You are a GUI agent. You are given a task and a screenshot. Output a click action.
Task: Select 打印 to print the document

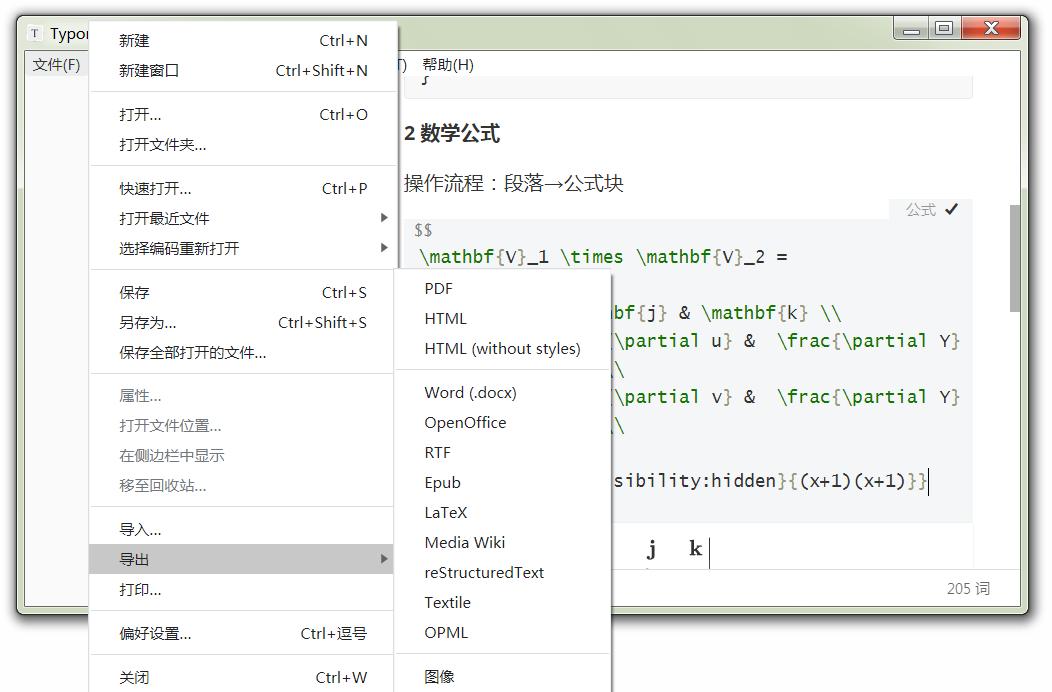141,590
